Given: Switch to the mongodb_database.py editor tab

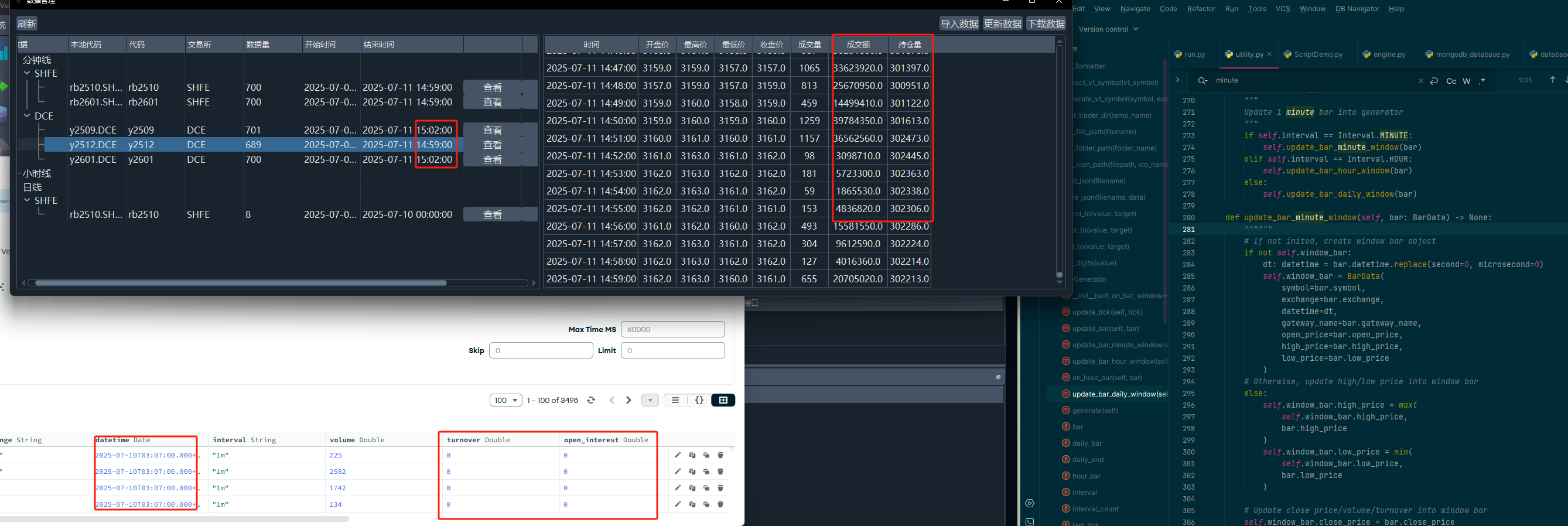Looking at the screenshot, I should pos(1468,54).
